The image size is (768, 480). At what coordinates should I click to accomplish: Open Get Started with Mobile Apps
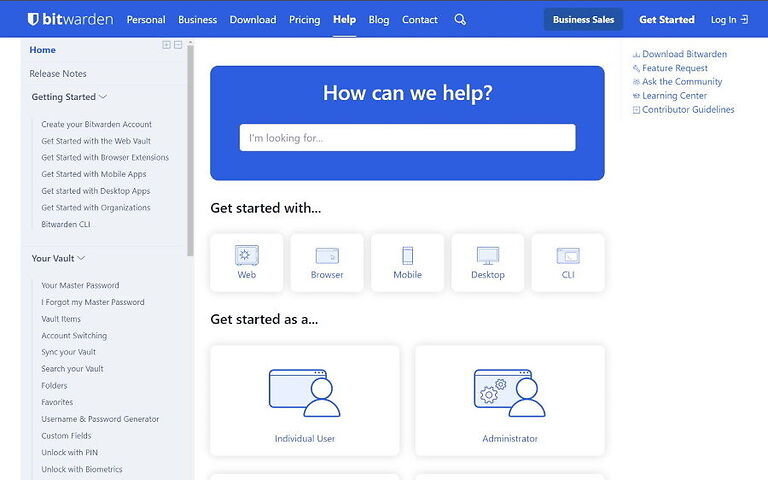point(94,174)
